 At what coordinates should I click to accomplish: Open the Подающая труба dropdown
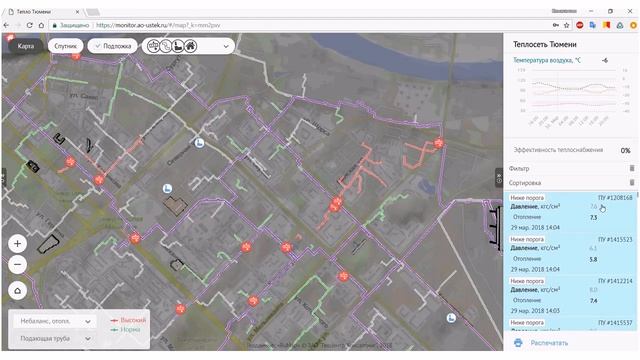tap(55, 338)
